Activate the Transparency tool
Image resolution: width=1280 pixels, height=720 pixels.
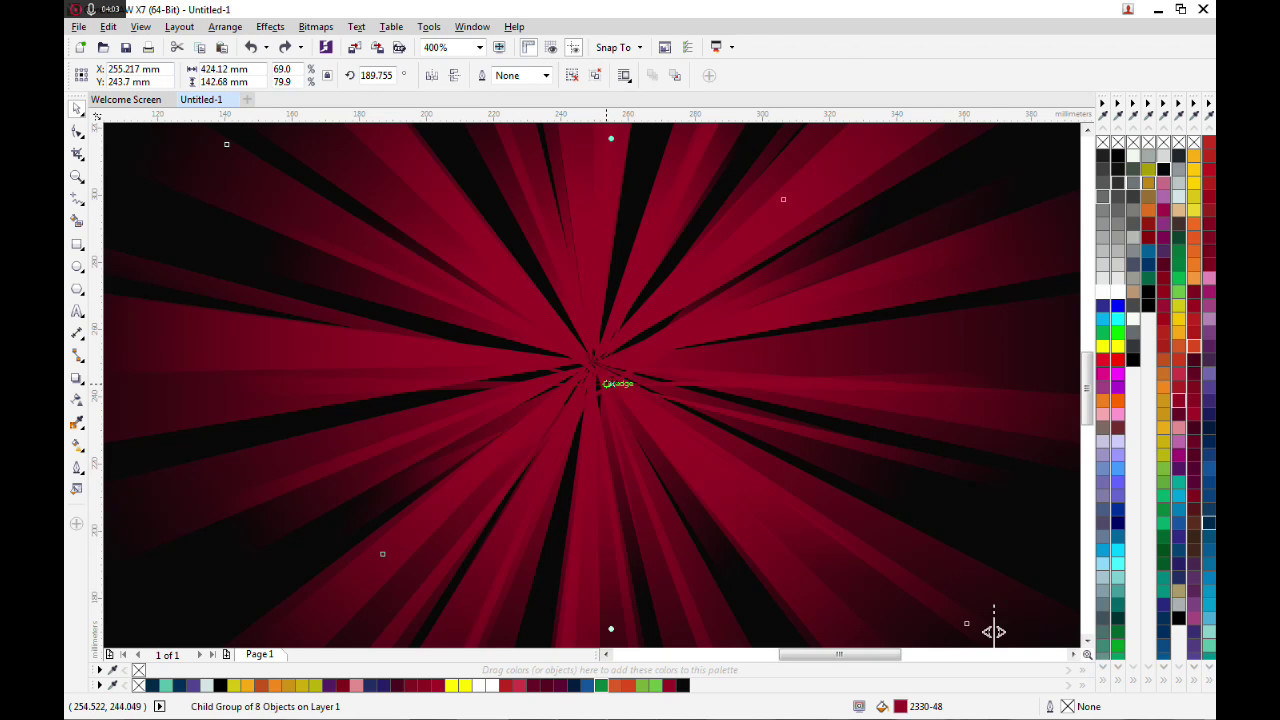pos(77,400)
